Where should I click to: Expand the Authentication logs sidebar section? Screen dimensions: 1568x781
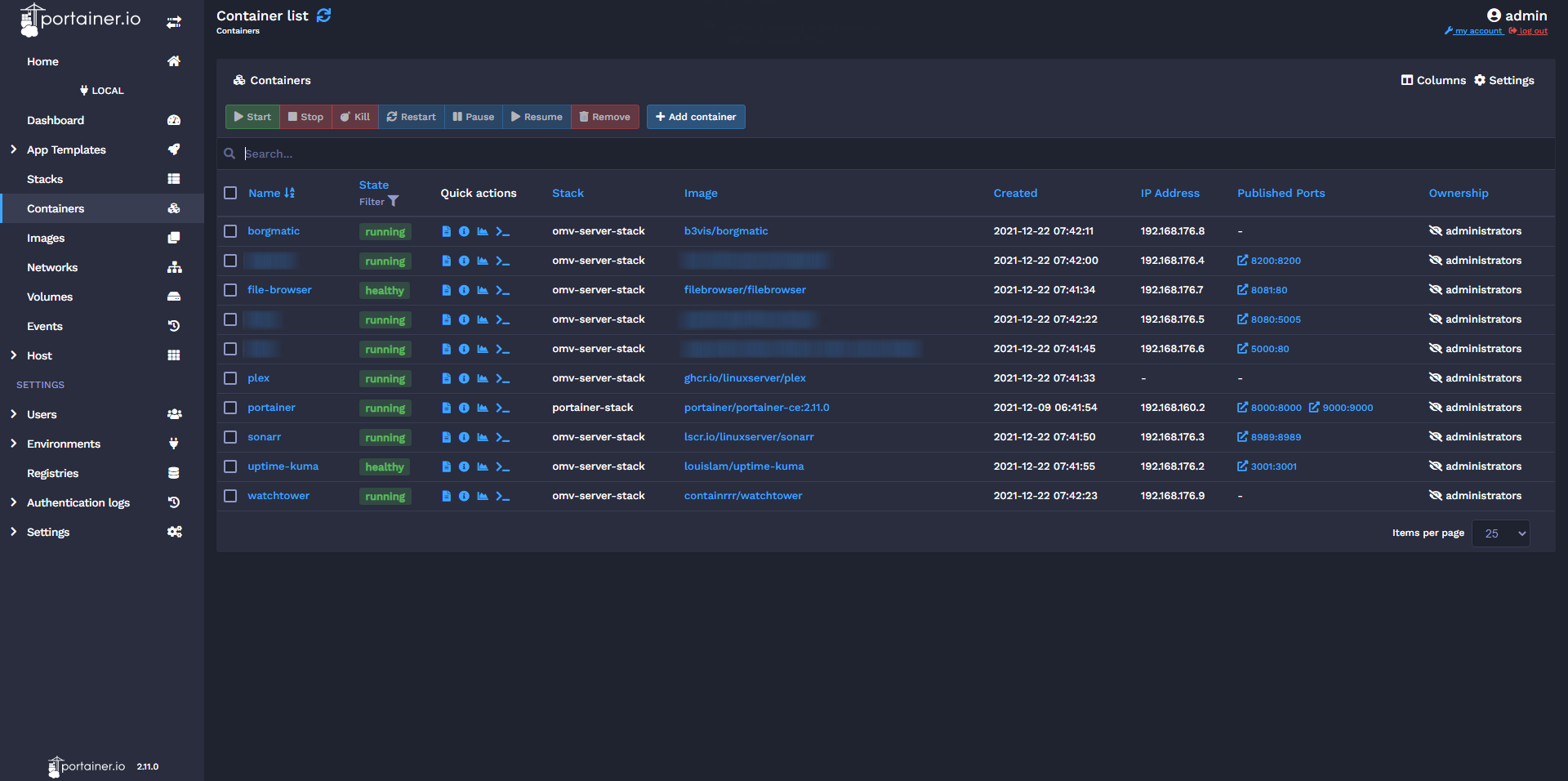(14, 502)
